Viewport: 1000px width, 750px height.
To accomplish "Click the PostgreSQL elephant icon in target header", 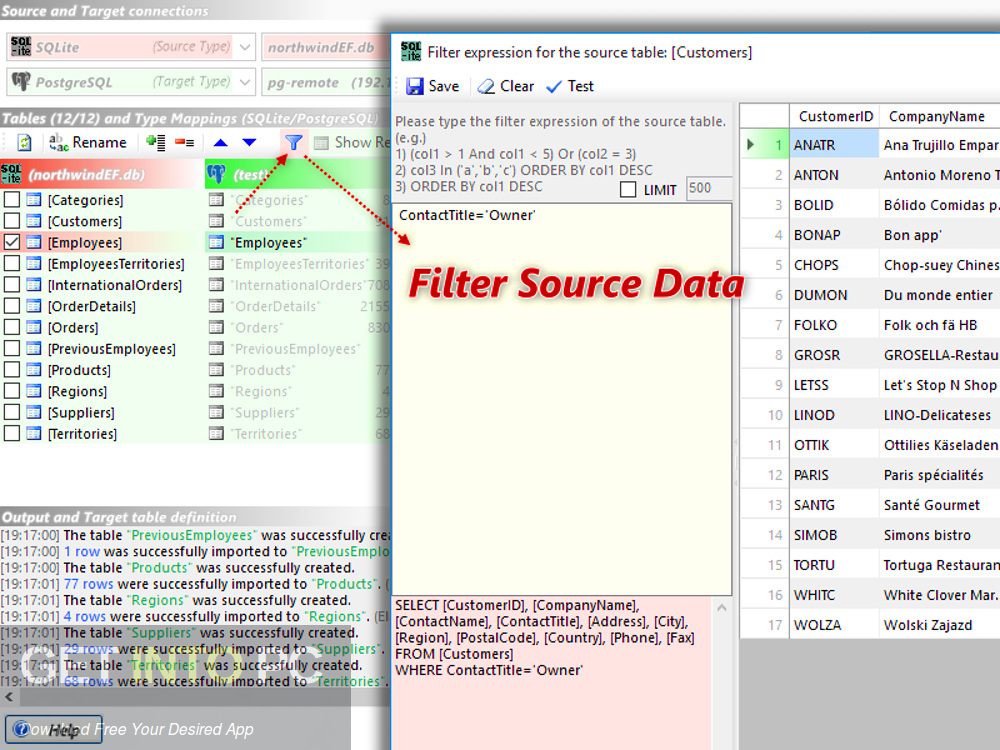I will tap(216, 173).
